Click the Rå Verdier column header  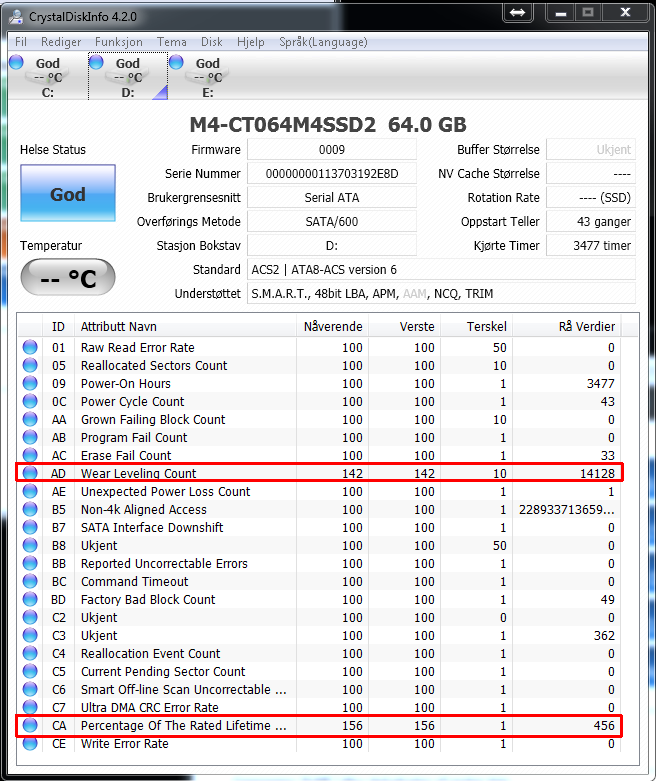[x=567, y=327]
